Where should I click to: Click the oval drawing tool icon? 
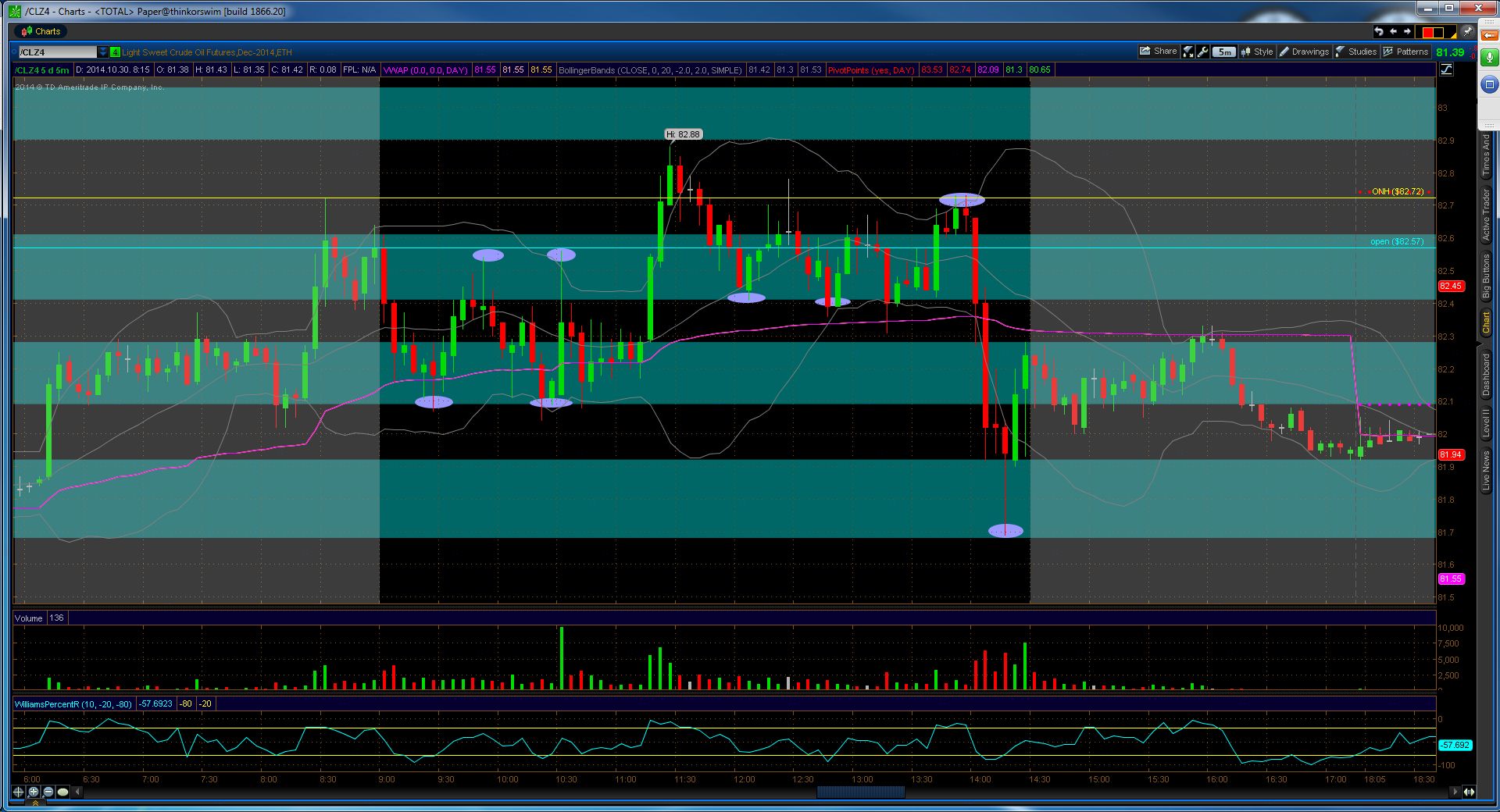pyautogui.click(x=63, y=792)
